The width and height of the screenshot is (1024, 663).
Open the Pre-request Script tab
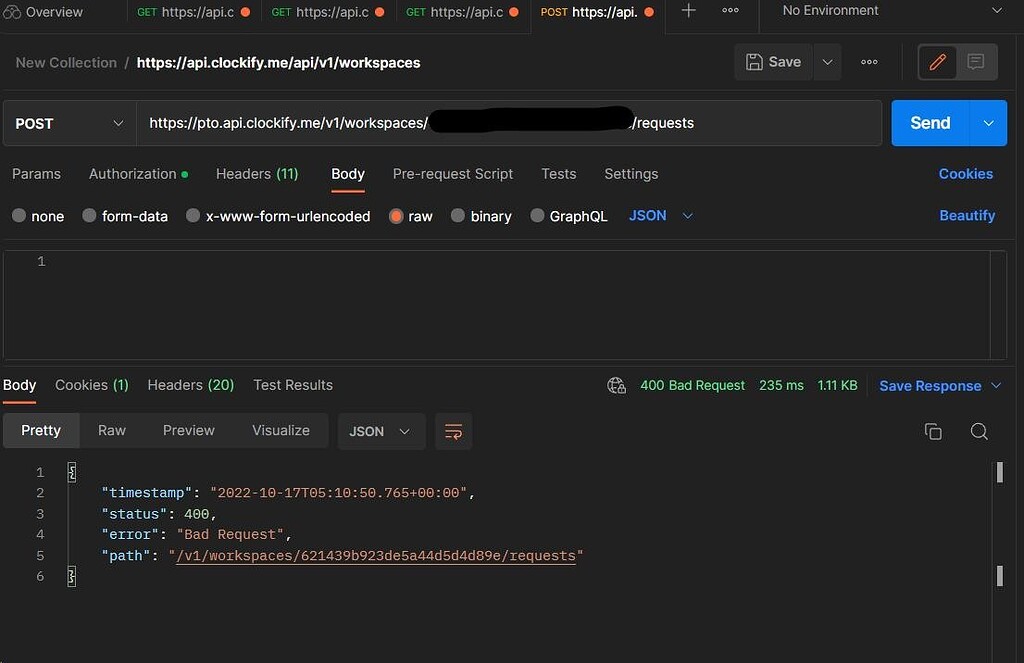click(x=452, y=174)
